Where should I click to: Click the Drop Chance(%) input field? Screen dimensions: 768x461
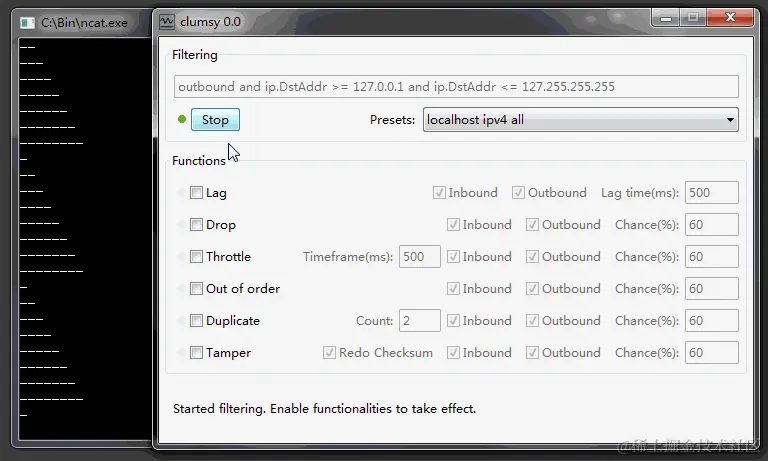[x=712, y=224]
